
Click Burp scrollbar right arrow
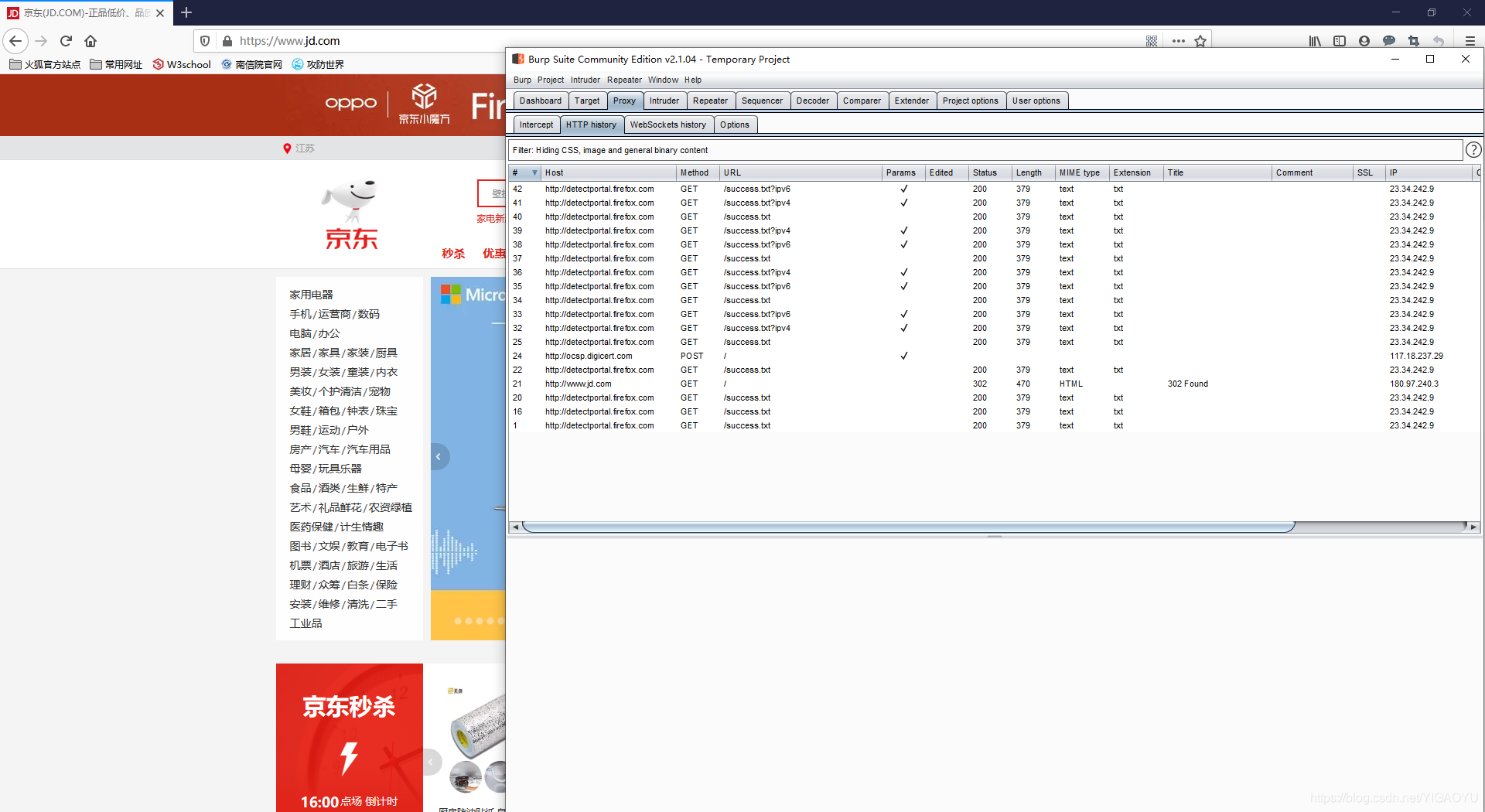(x=1473, y=527)
